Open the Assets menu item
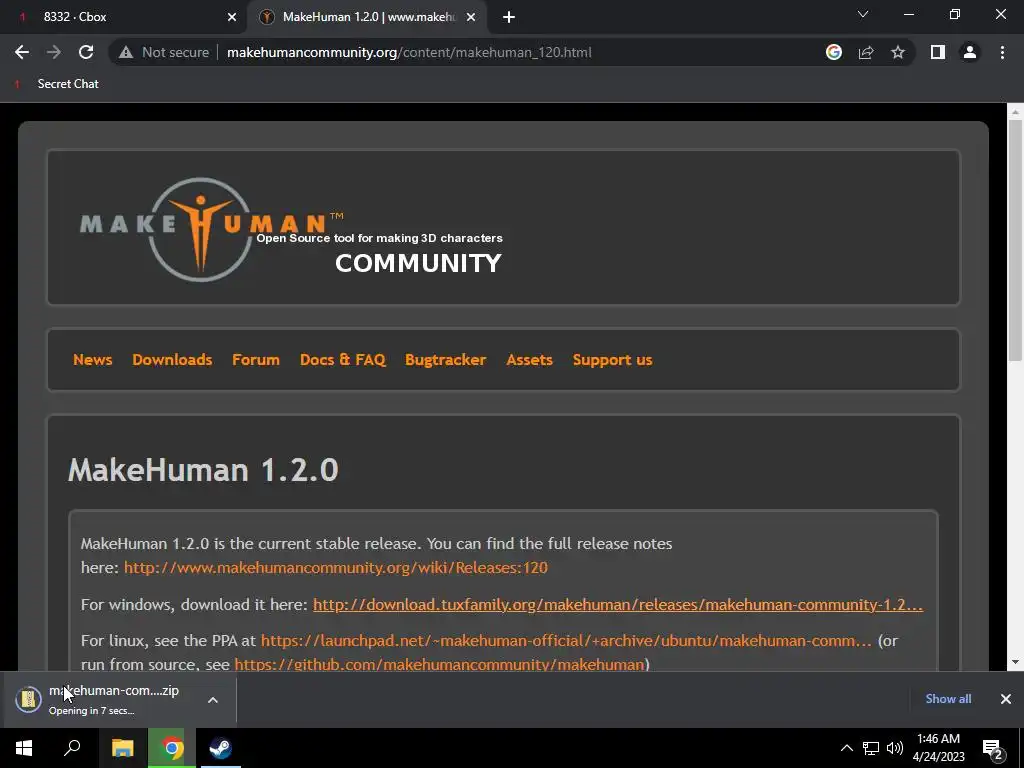 click(x=530, y=360)
